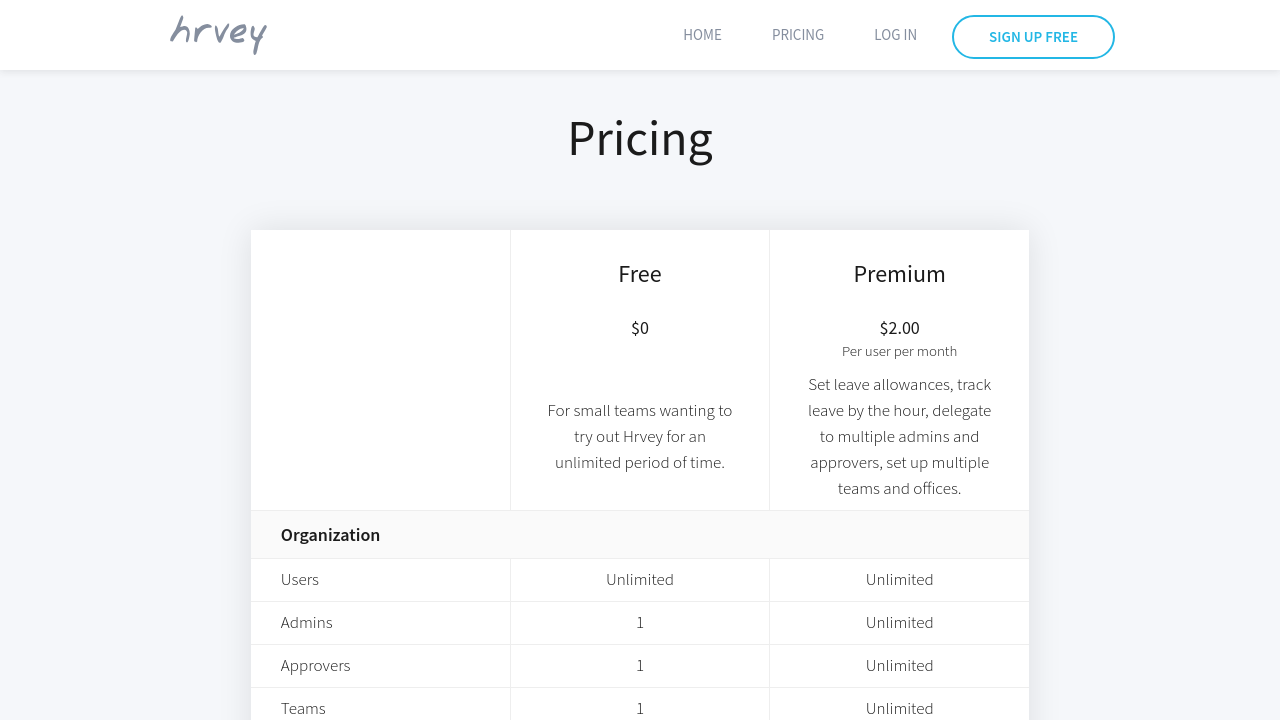
Task: Select the Premium plan title
Action: pyautogui.click(x=899, y=274)
